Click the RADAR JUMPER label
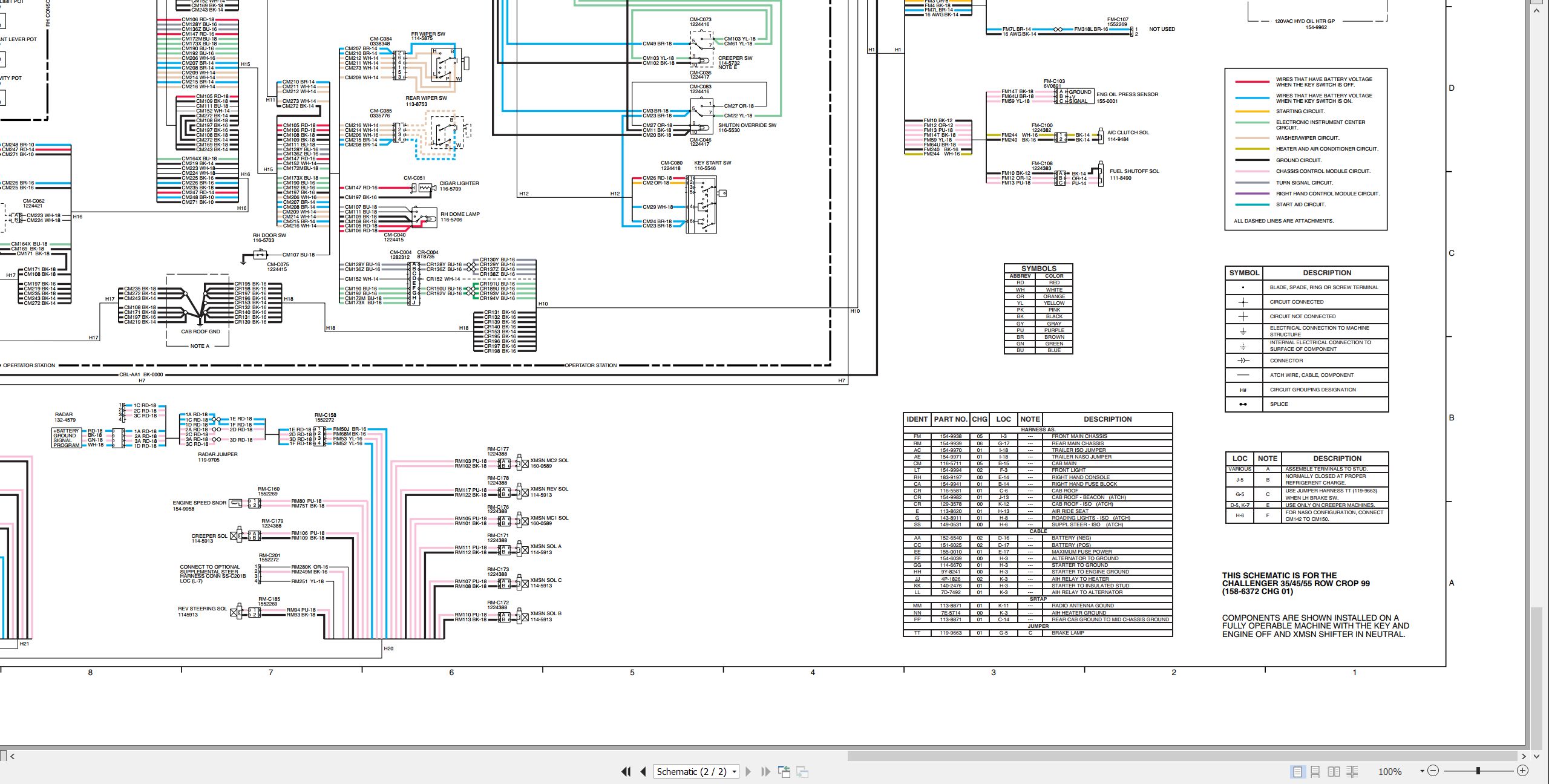The height and width of the screenshot is (784, 1549). [218, 454]
